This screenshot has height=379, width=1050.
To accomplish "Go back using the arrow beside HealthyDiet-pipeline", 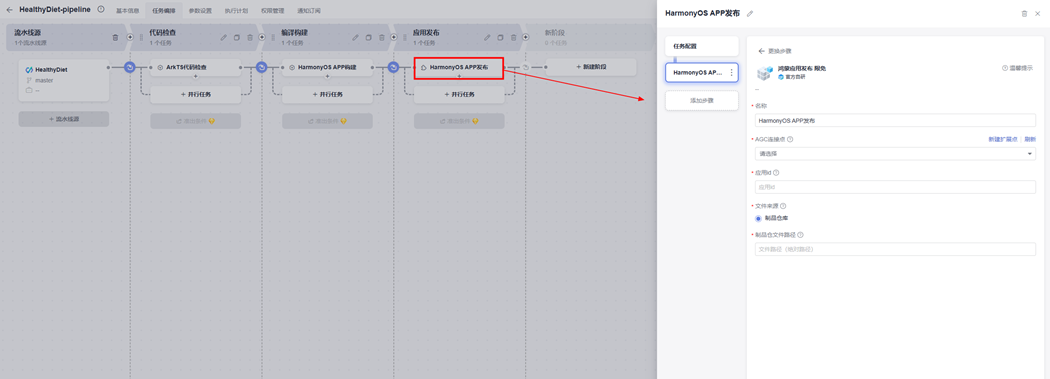I will 9,10.
